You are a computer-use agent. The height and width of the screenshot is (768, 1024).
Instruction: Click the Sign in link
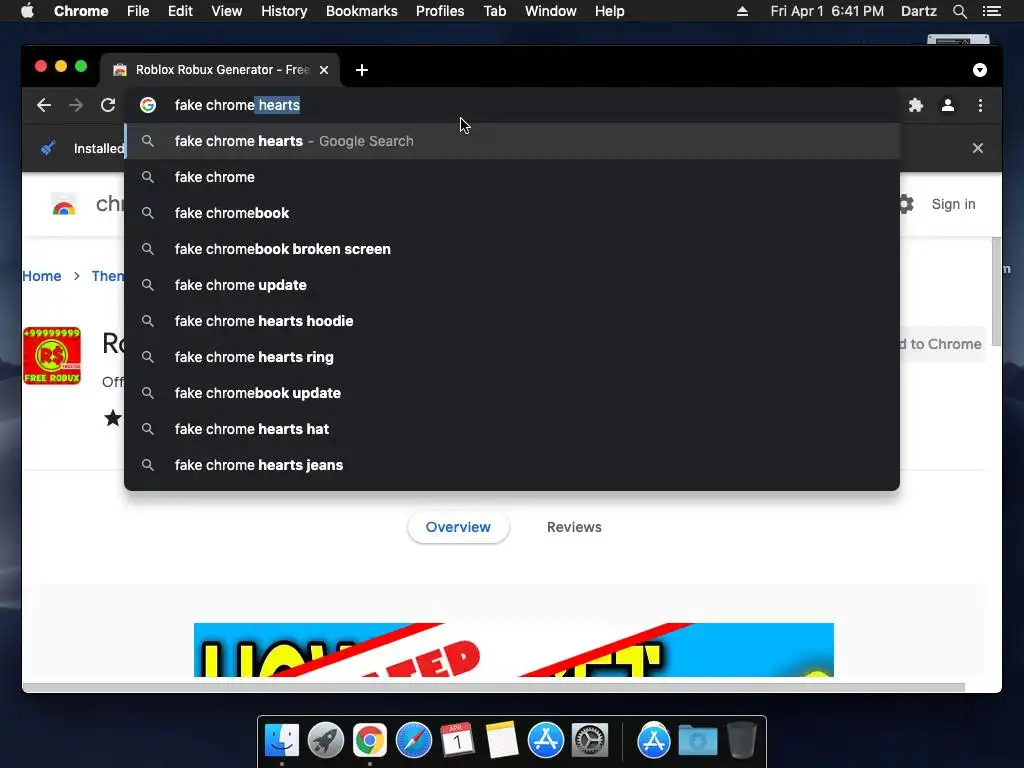[953, 204]
